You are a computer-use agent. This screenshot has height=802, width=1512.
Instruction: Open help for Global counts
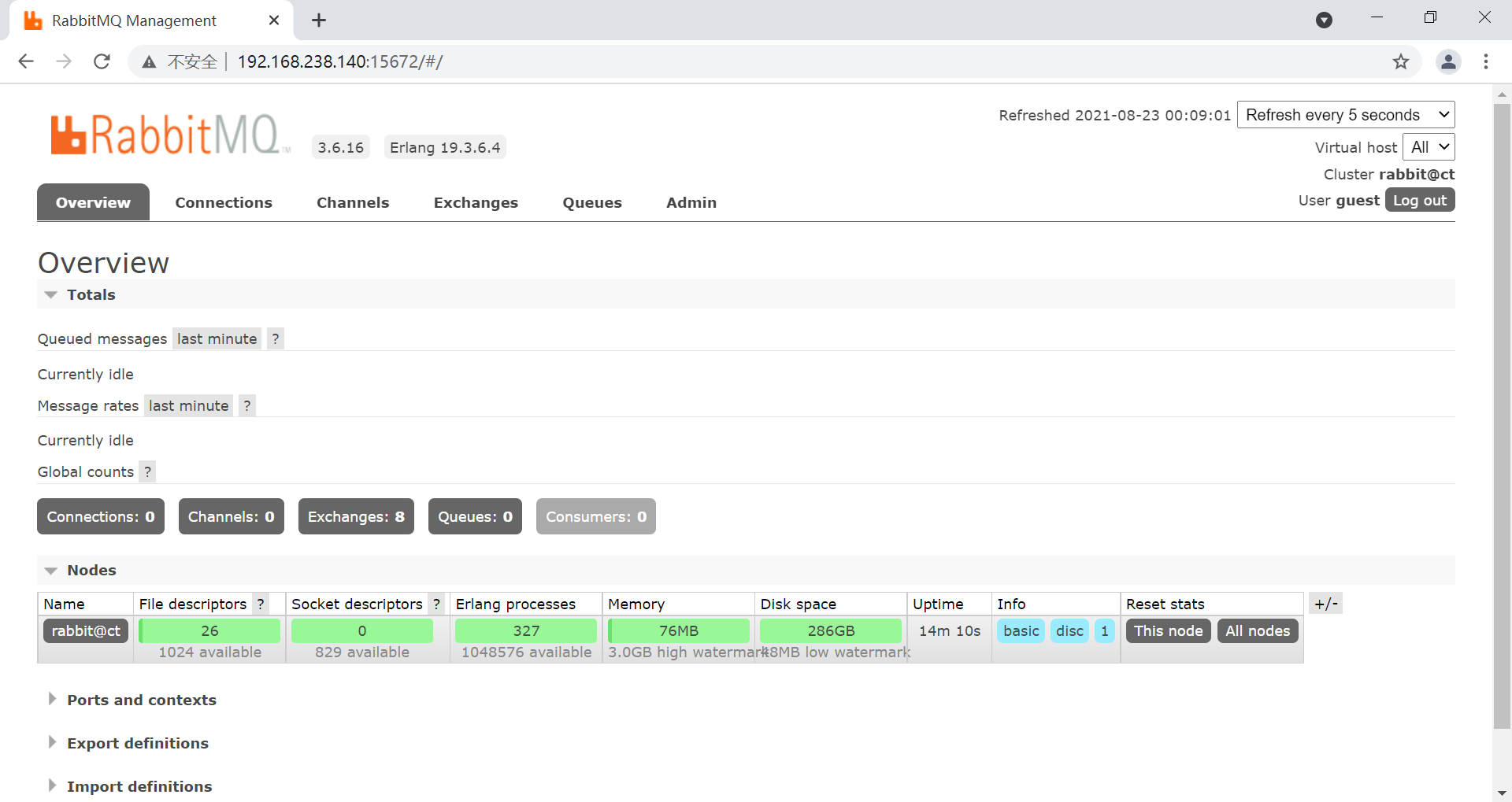147,472
